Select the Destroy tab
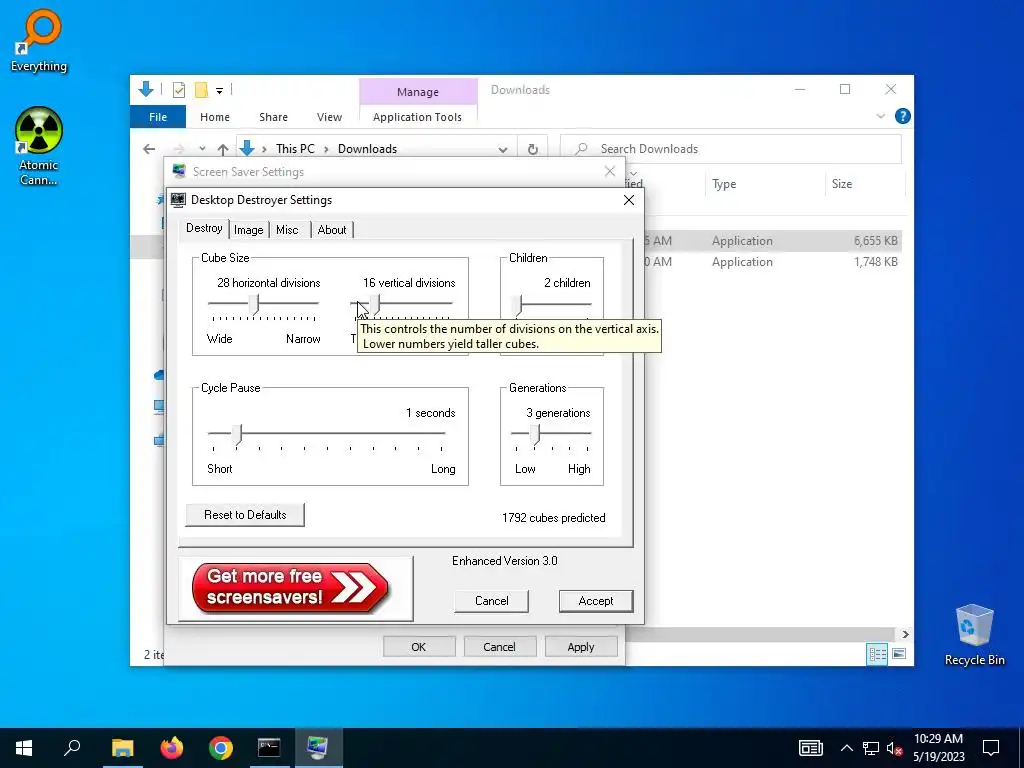This screenshot has width=1024, height=768. [204, 228]
